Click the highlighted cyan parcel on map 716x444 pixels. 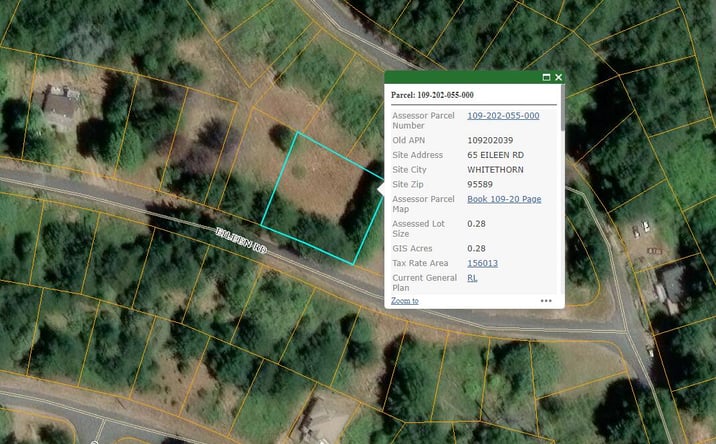321,198
